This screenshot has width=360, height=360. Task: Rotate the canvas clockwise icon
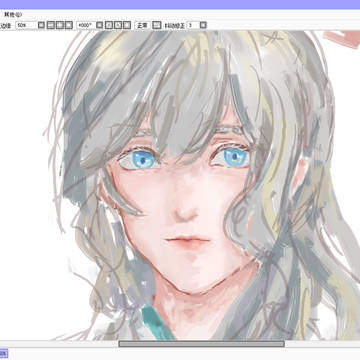tap(118, 25)
